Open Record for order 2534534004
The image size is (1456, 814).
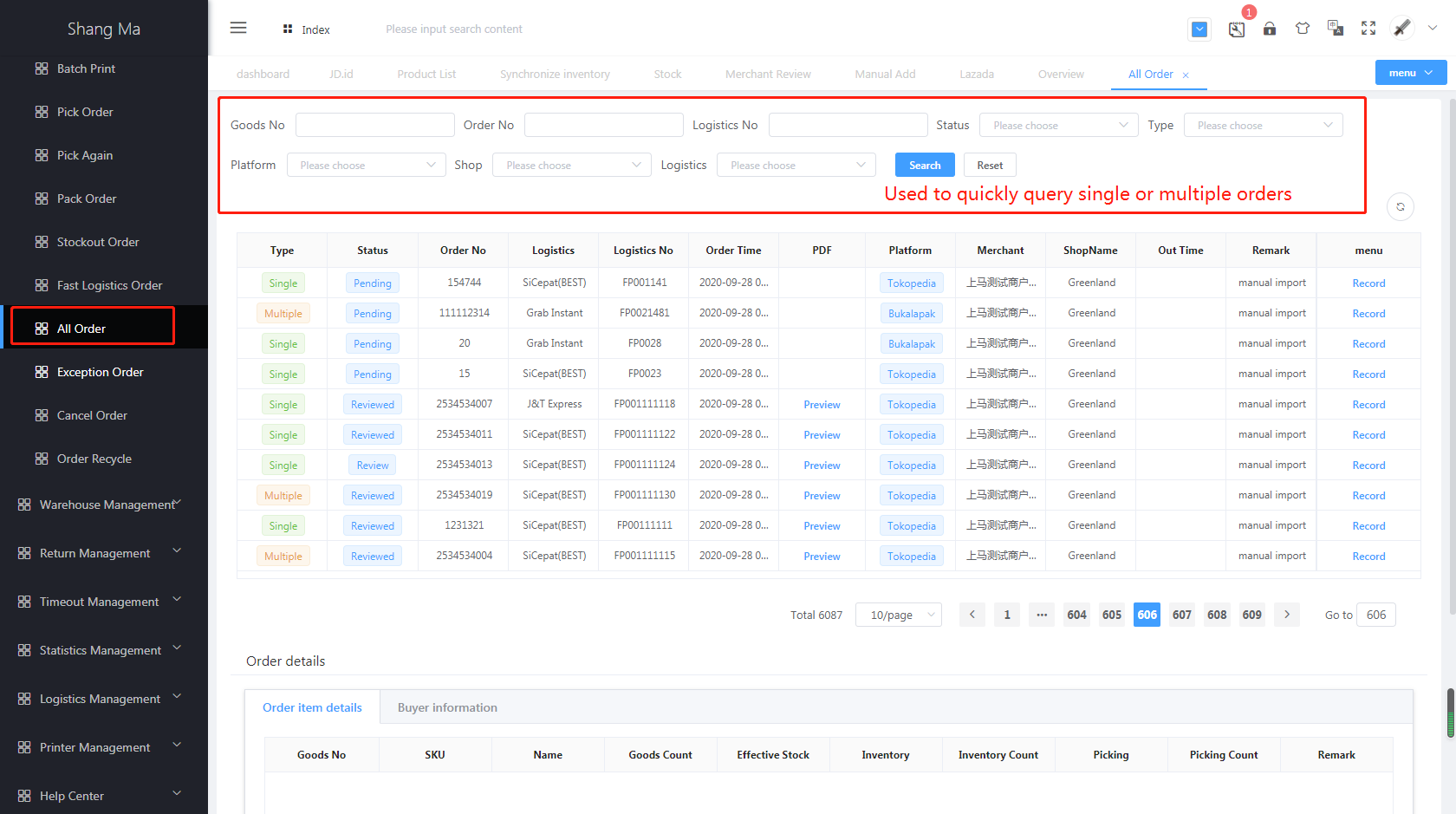click(x=1368, y=557)
